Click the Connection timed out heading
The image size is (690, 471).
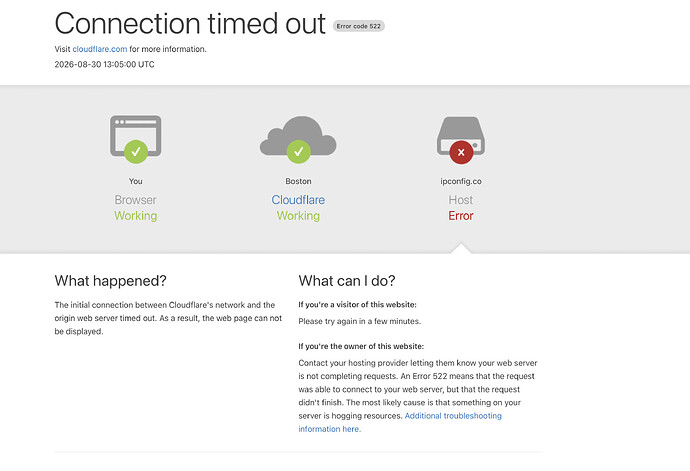pos(190,23)
